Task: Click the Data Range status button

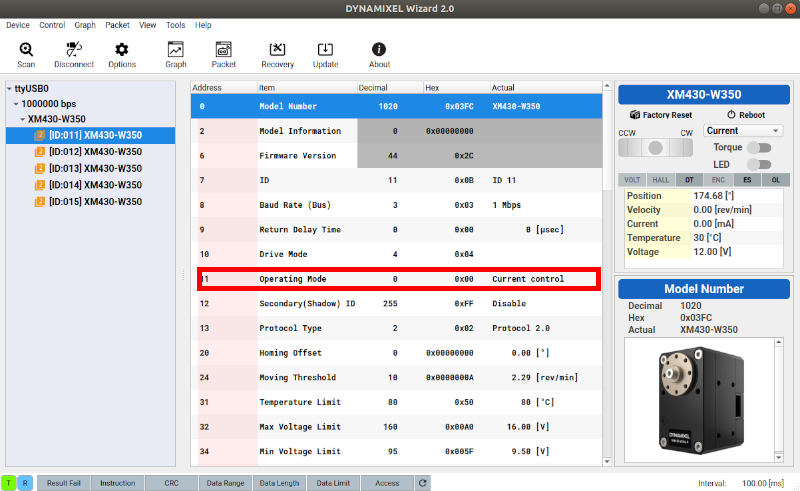Action: tap(226, 483)
